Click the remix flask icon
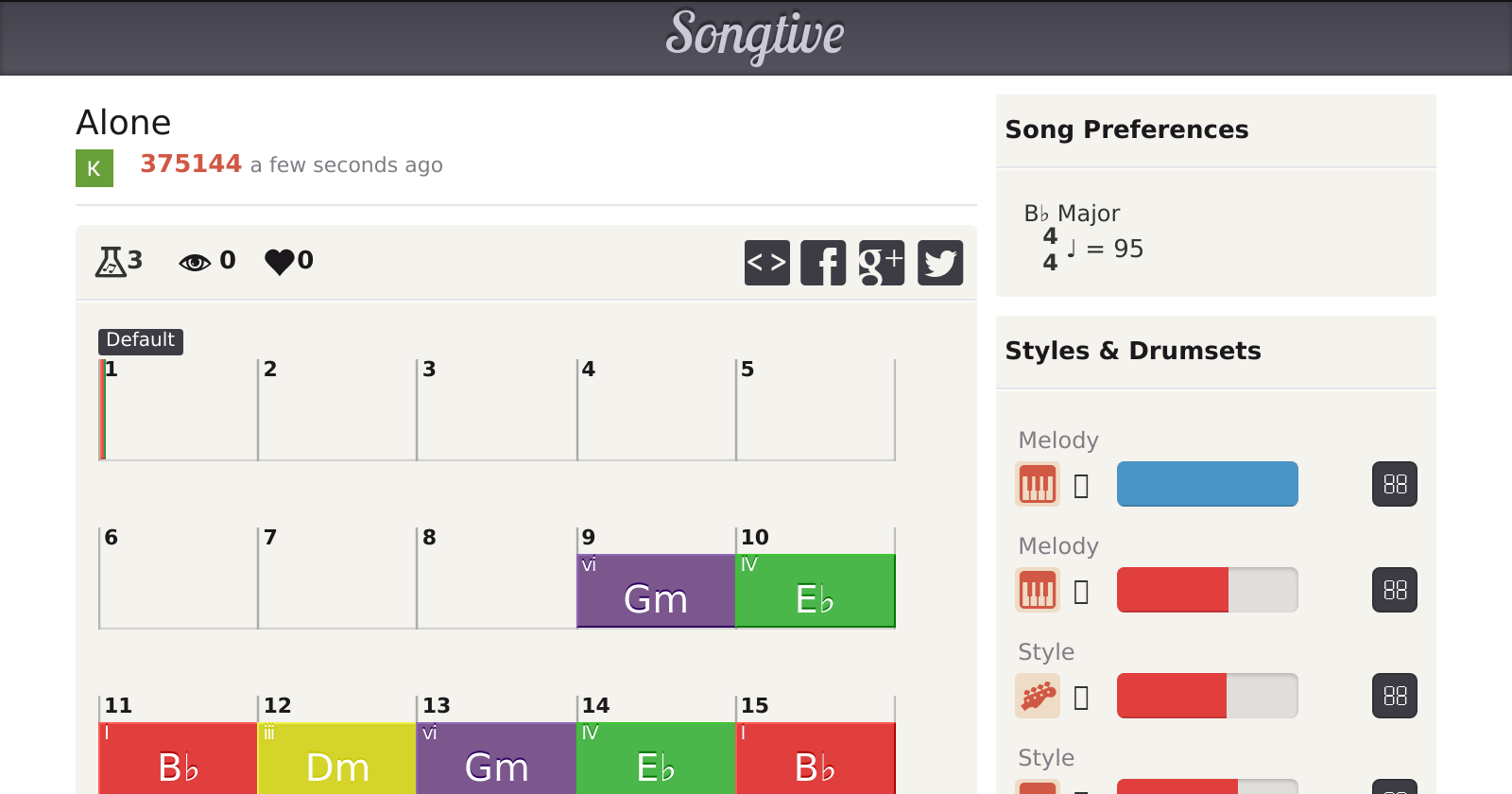 click(x=112, y=261)
